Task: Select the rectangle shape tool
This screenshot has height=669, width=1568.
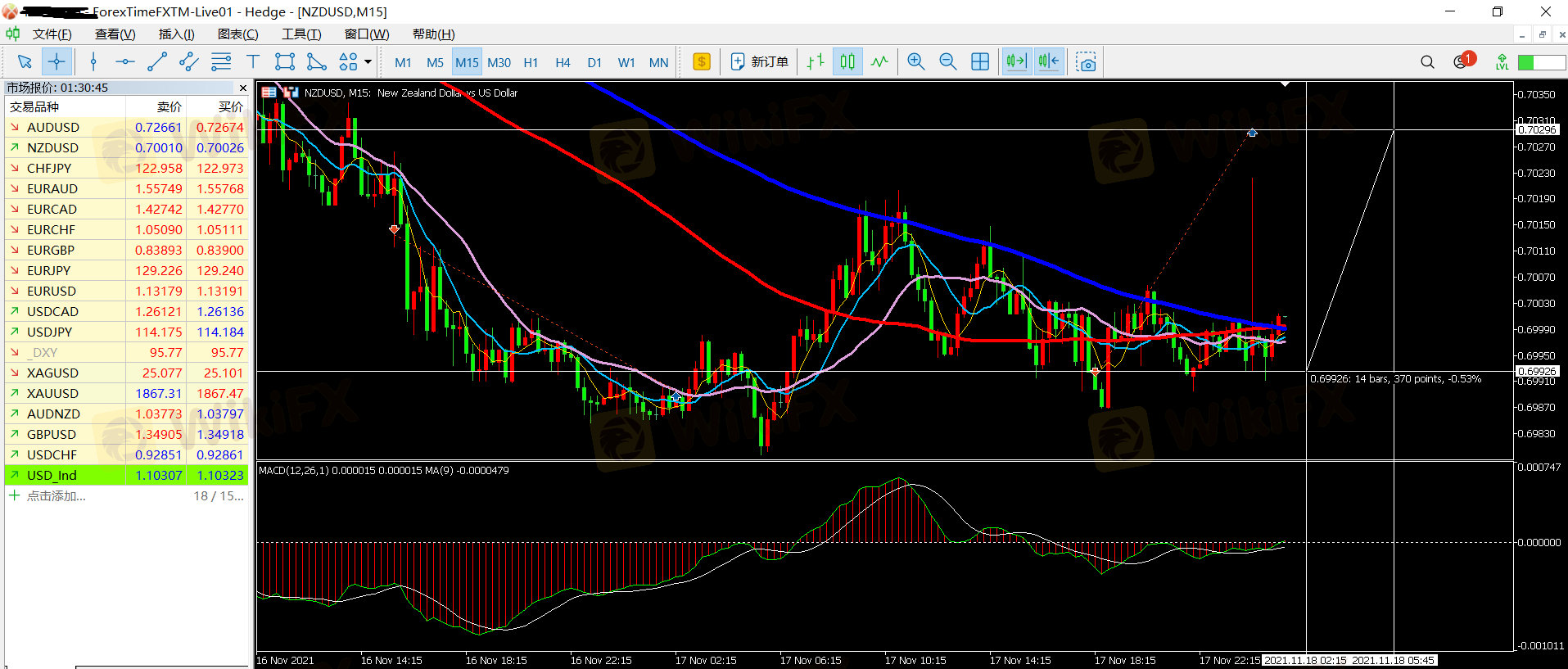Action: pyautogui.click(x=285, y=62)
